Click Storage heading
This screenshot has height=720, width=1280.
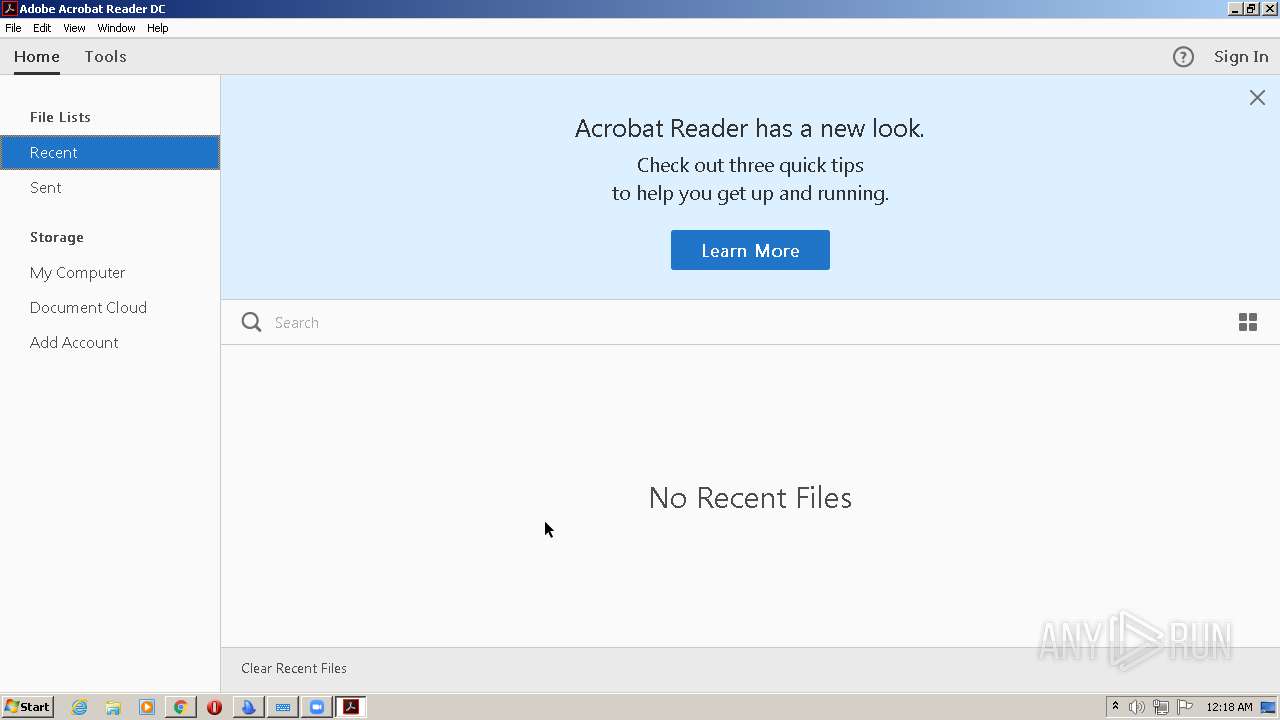(x=57, y=237)
